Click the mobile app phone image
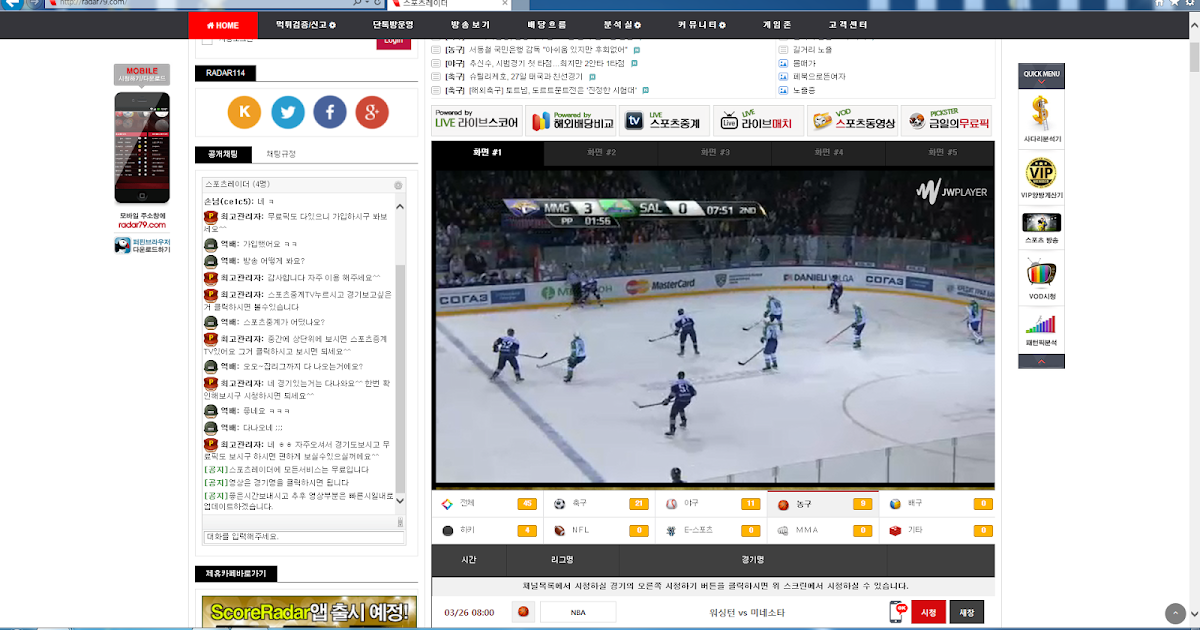 coord(142,147)
